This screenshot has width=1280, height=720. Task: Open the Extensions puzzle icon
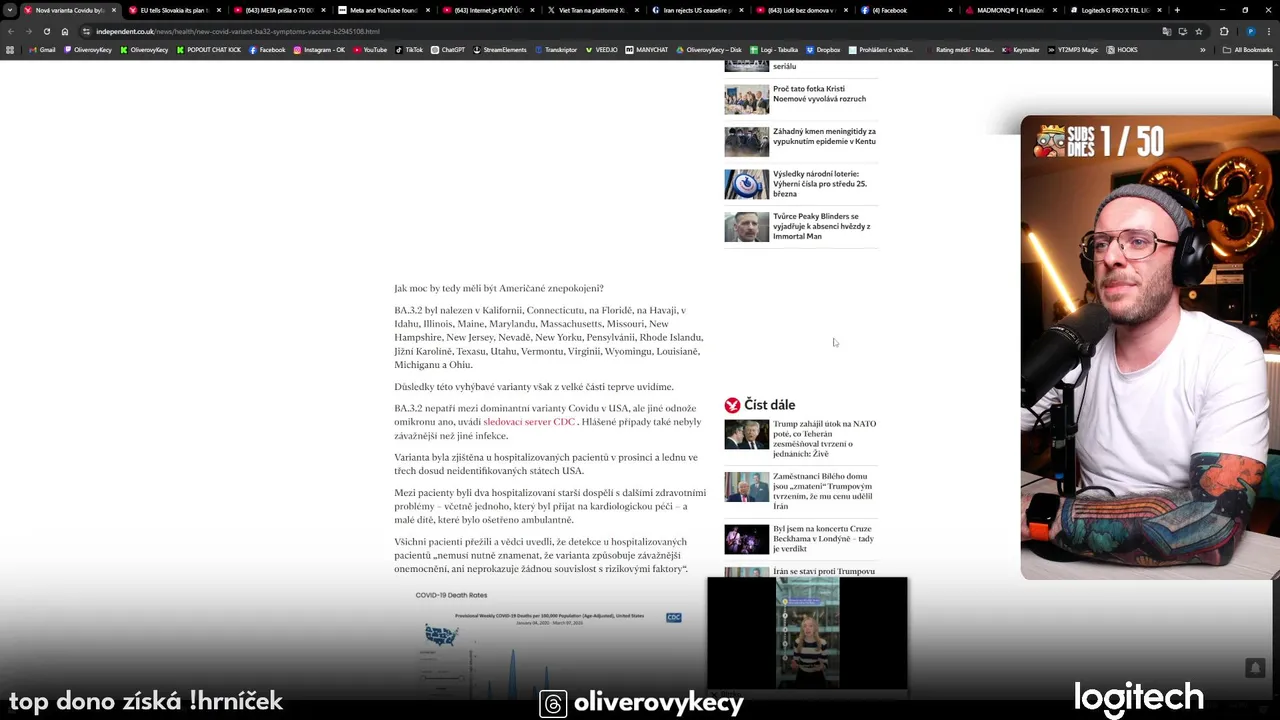click(x=1224, y=31)
